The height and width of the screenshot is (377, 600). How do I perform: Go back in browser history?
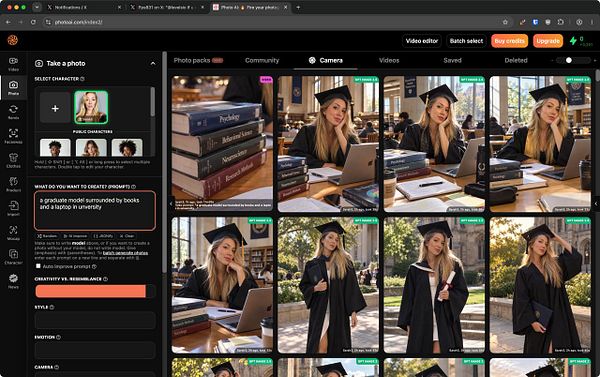coord(8,22)
